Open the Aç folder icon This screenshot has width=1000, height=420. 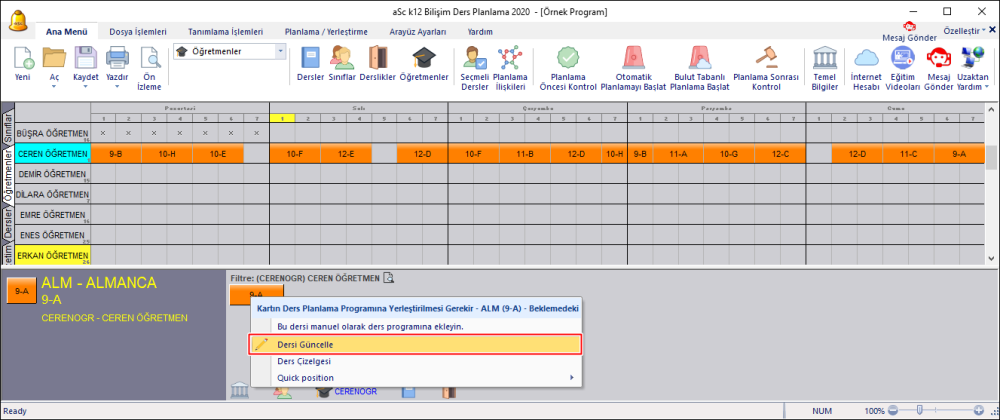(54, 58)
